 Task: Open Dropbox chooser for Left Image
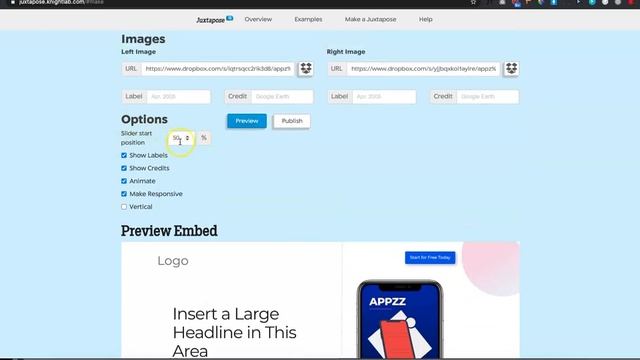[x=306, y=69]
